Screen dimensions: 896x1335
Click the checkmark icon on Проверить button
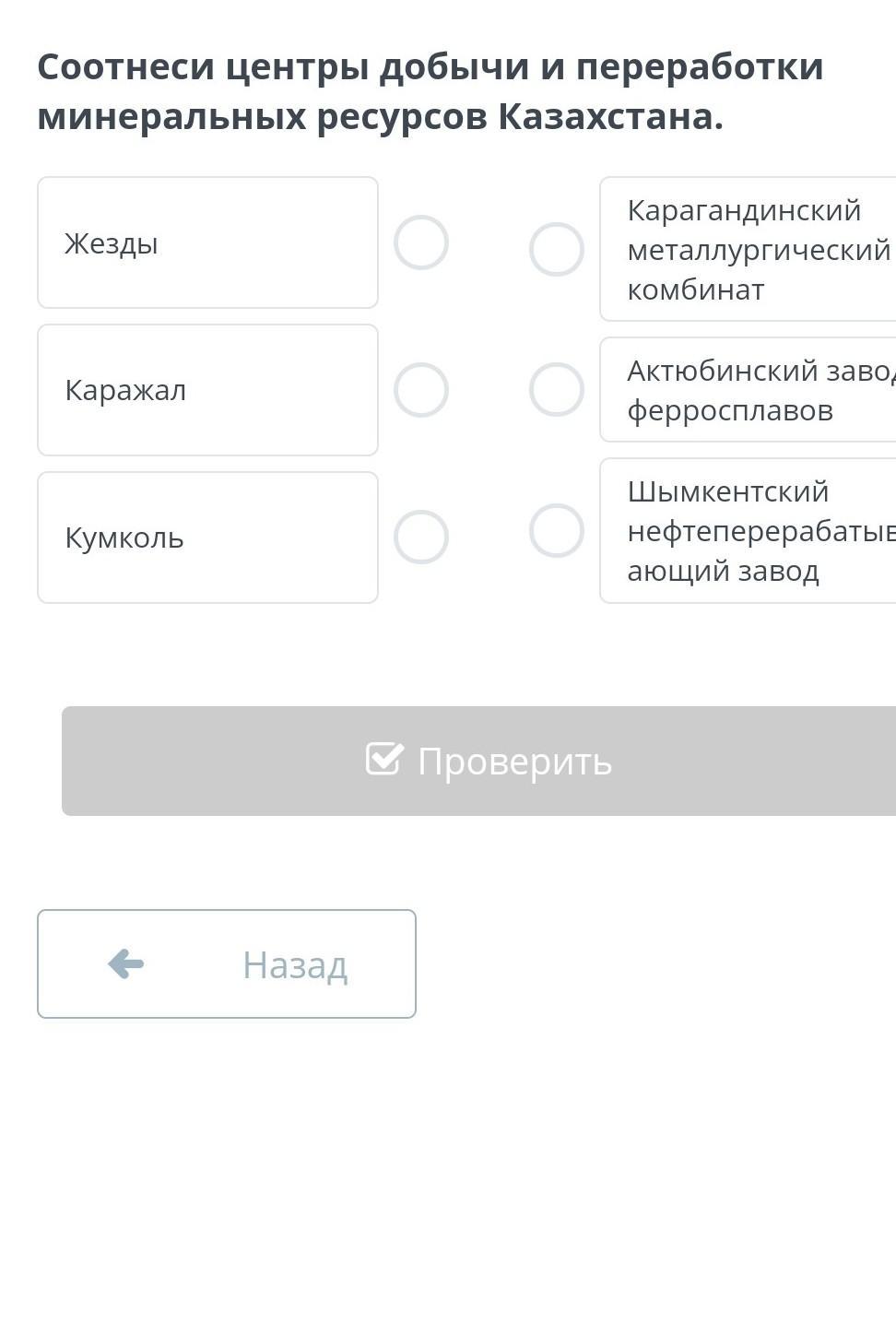click(384, 760)
